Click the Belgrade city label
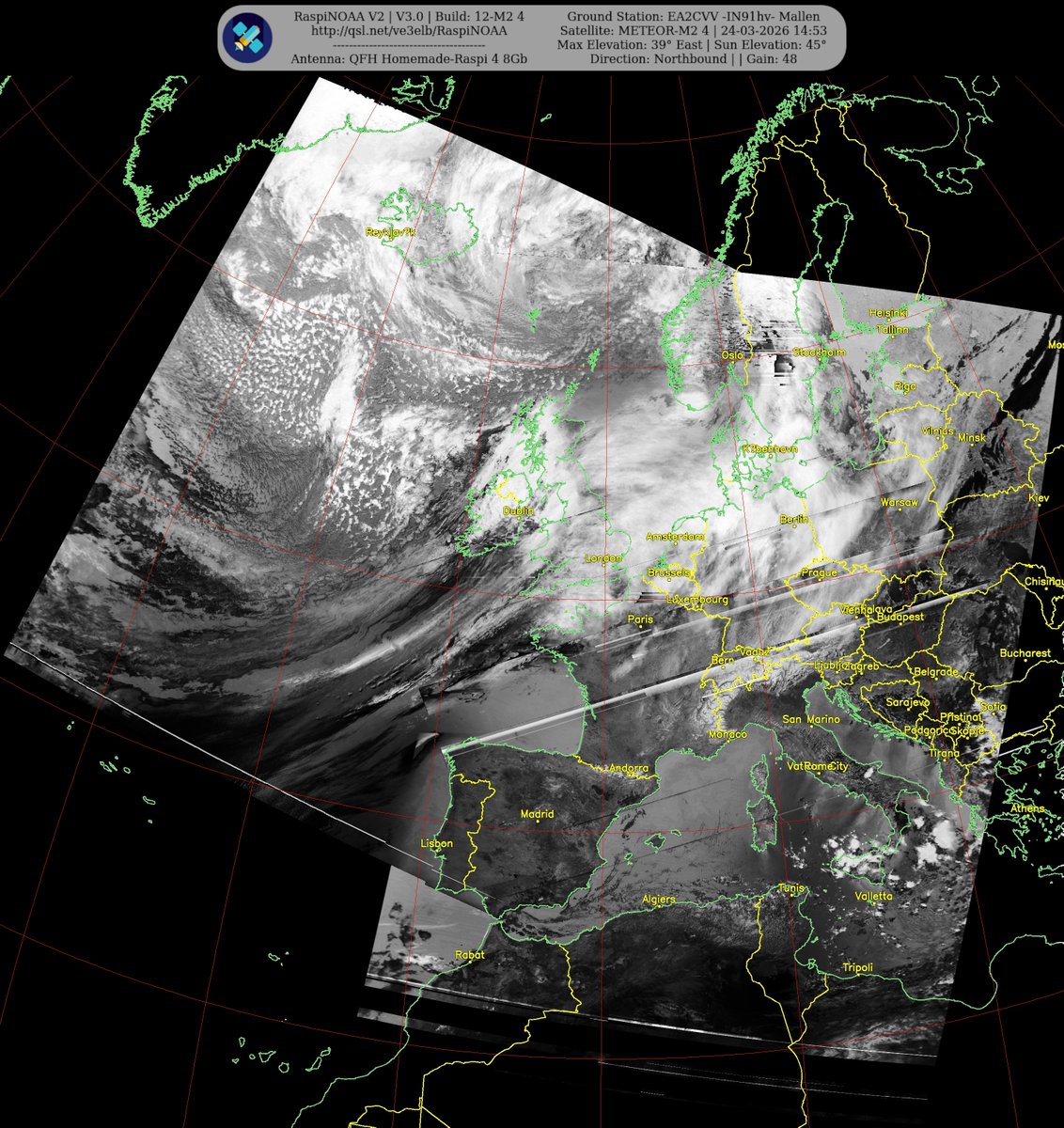 pyautogui.click(x=935, y=672)
